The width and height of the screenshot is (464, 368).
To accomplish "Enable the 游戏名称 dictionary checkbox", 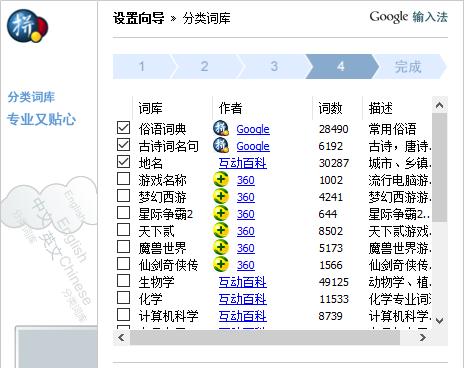I will click(123, 179).
